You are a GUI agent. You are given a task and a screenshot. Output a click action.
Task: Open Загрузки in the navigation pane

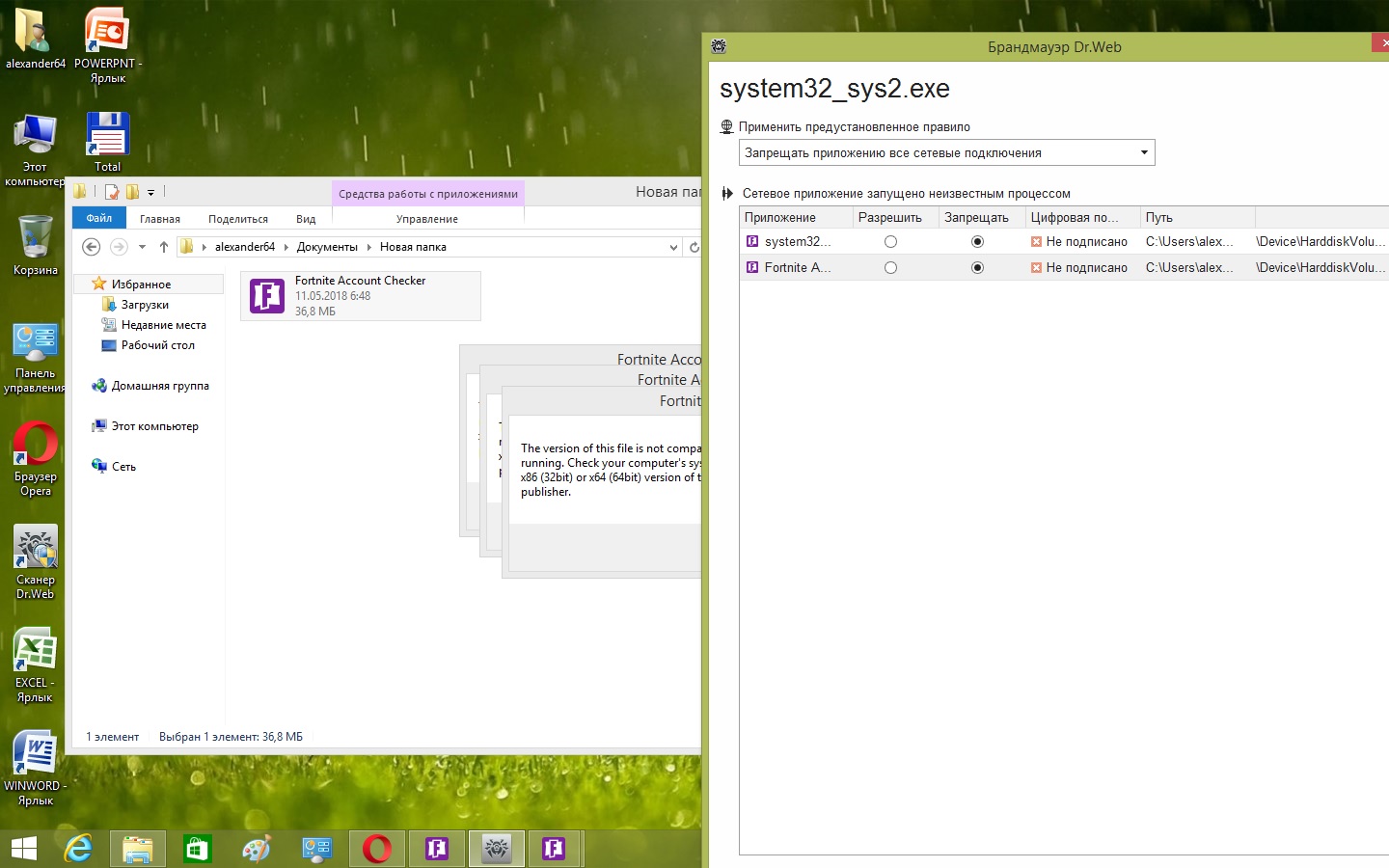pyautogui.click(x=145, y=305)
